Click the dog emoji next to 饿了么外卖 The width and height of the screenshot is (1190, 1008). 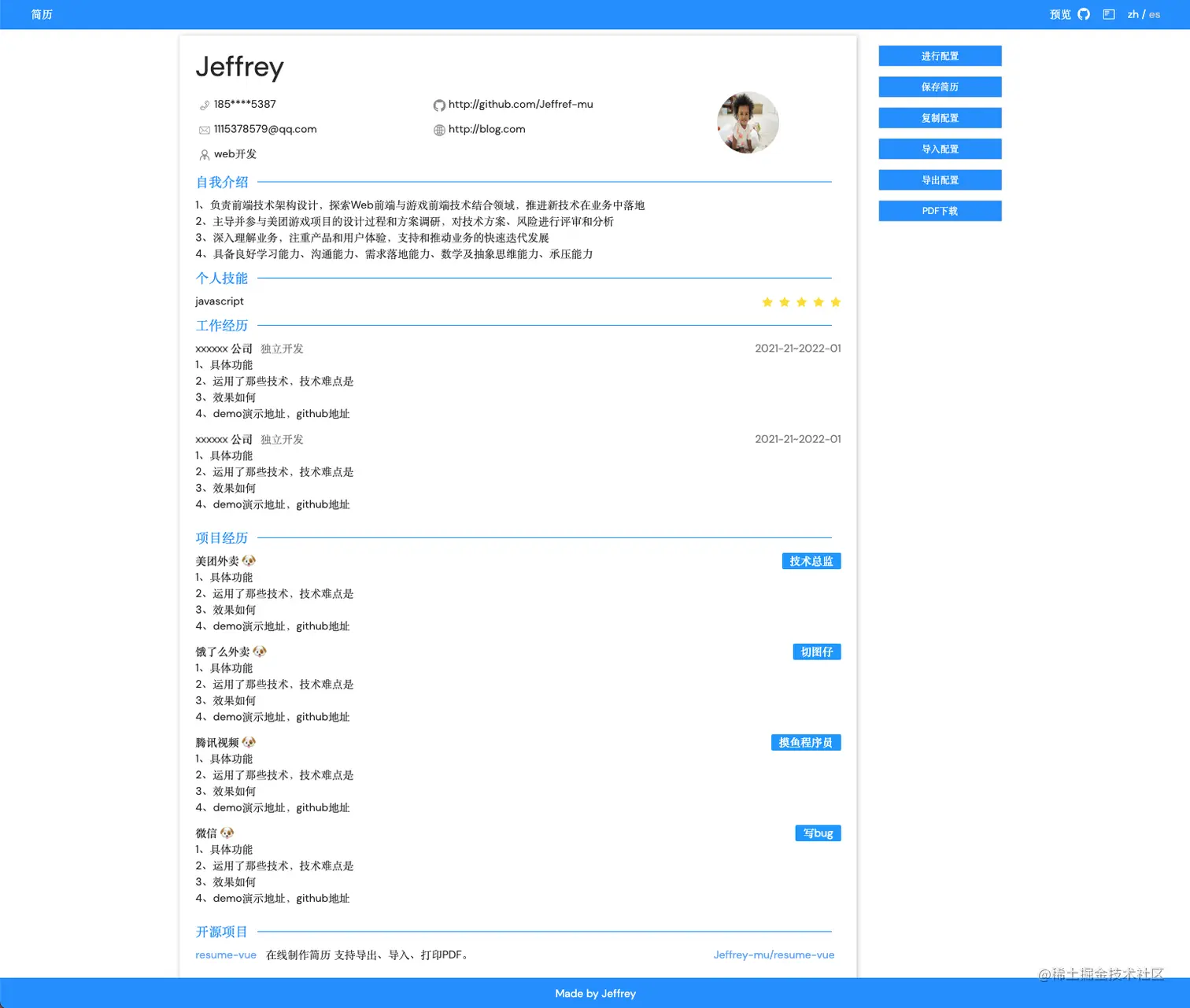click(x=260, y=652)
